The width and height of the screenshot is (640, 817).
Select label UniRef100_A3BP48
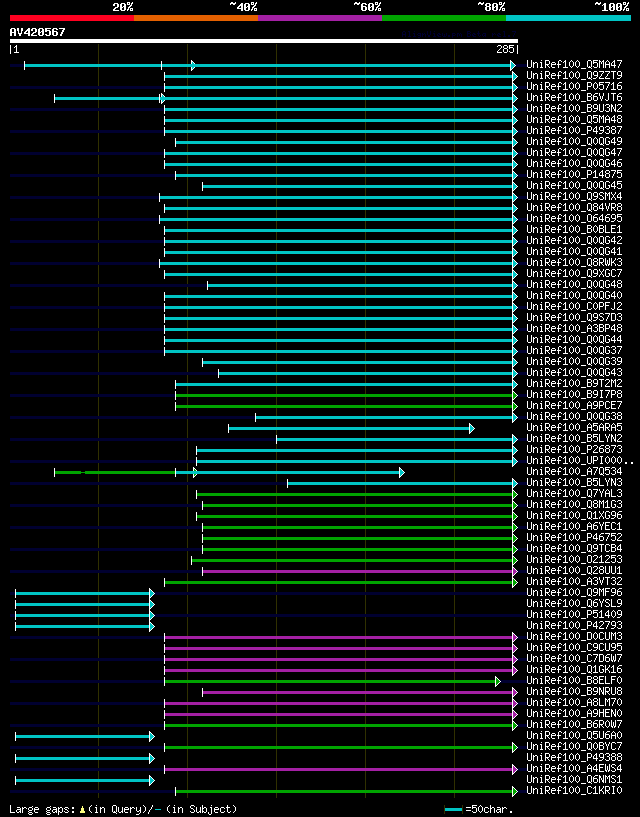point(574,328)
